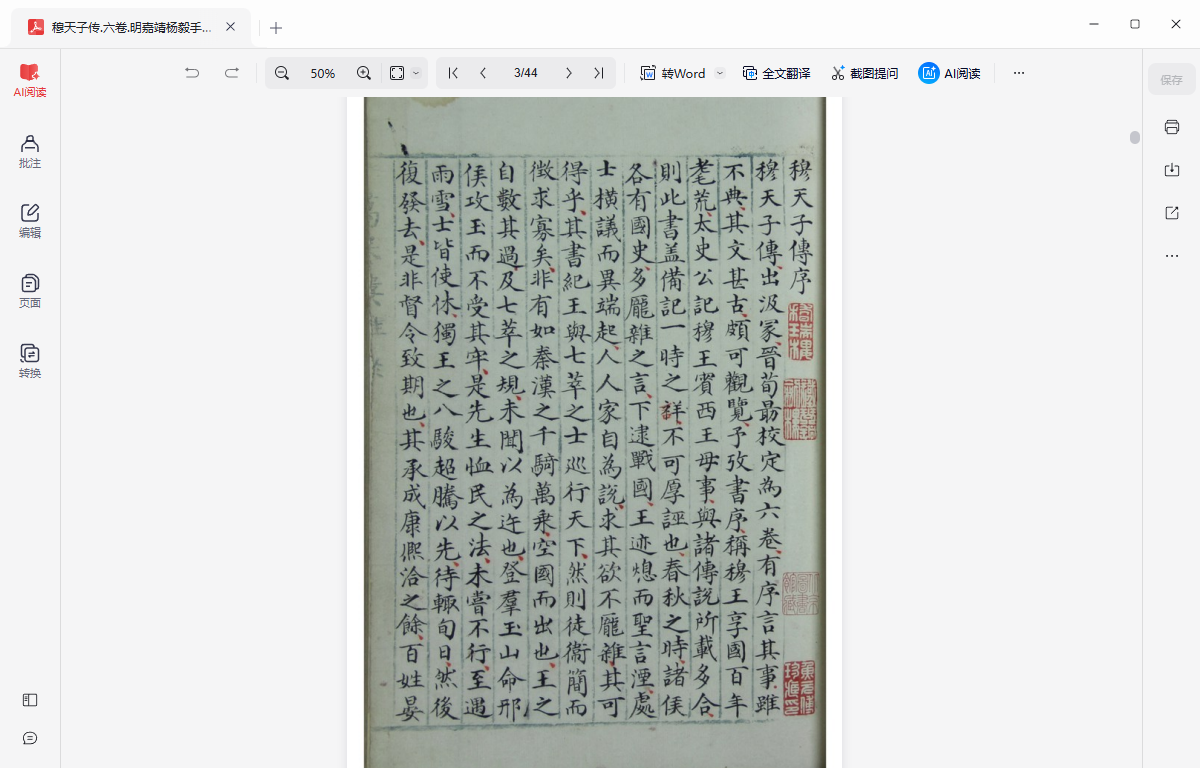Click 全文翻译 full text translation
Image resolution: width=1200 pixels, height=768 pixels.
[x=776, y=73]
